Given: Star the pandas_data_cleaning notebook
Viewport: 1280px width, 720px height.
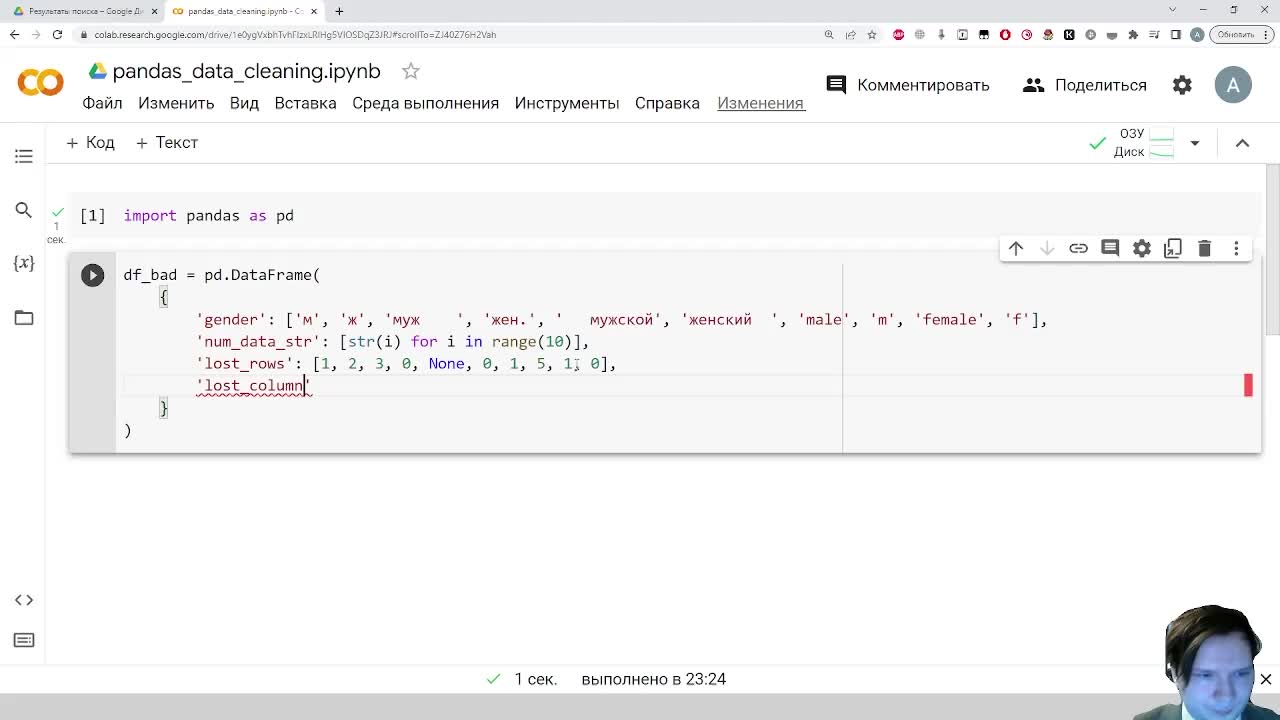Looking at the screenshot, I should pyautogui.click(x=410, y=71).
